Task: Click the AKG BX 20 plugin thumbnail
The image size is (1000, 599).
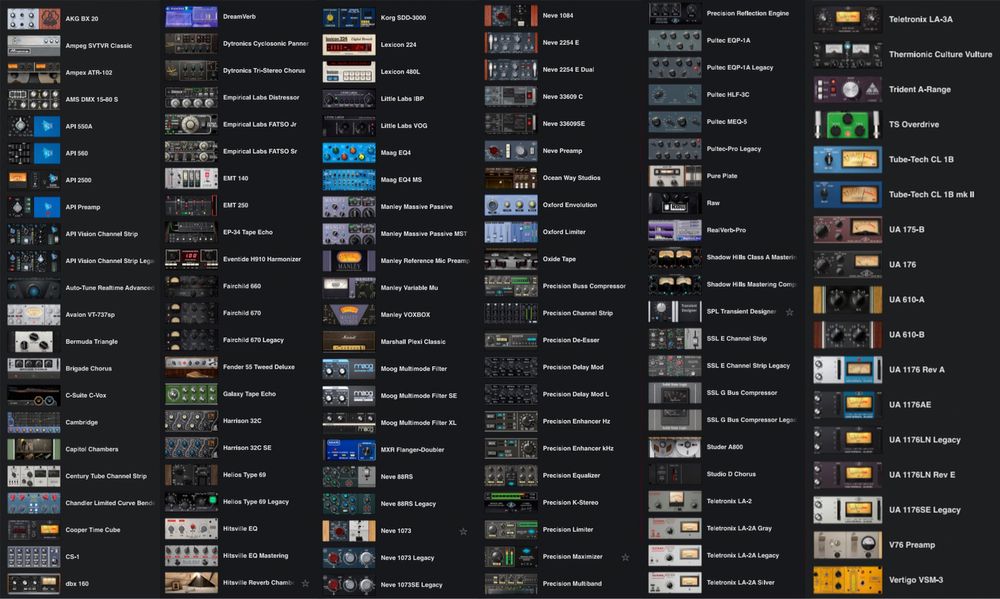Action: coord(34,18)
